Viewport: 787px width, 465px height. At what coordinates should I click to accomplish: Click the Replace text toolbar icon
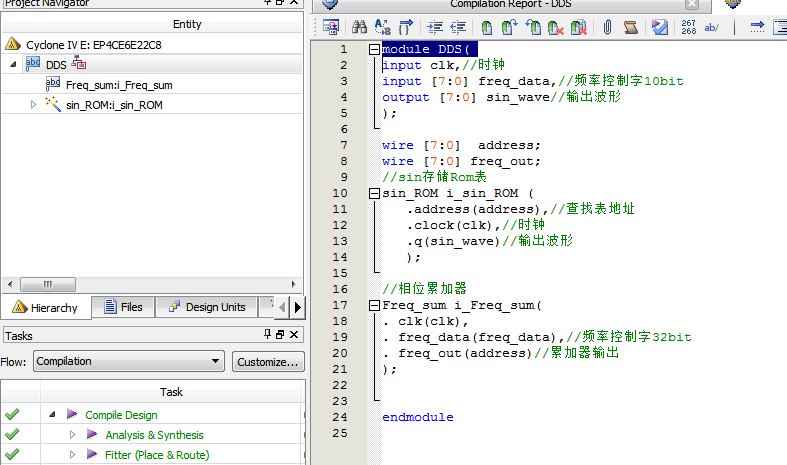pos(383,27)
